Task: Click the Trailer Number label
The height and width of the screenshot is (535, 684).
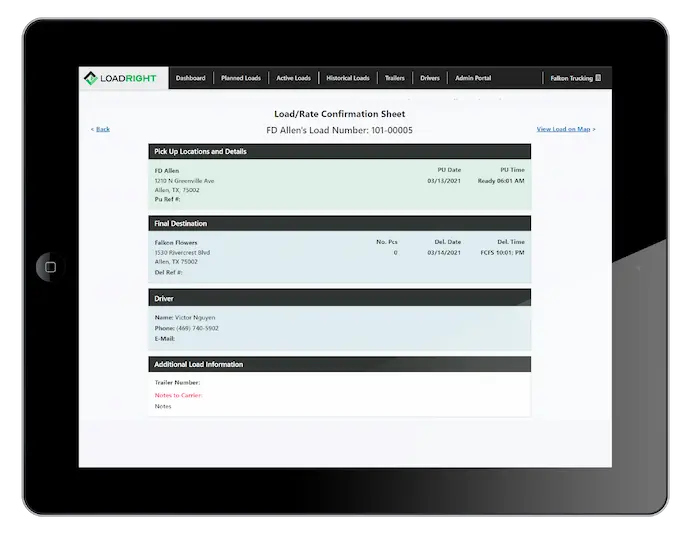Action: click(177, 383)
